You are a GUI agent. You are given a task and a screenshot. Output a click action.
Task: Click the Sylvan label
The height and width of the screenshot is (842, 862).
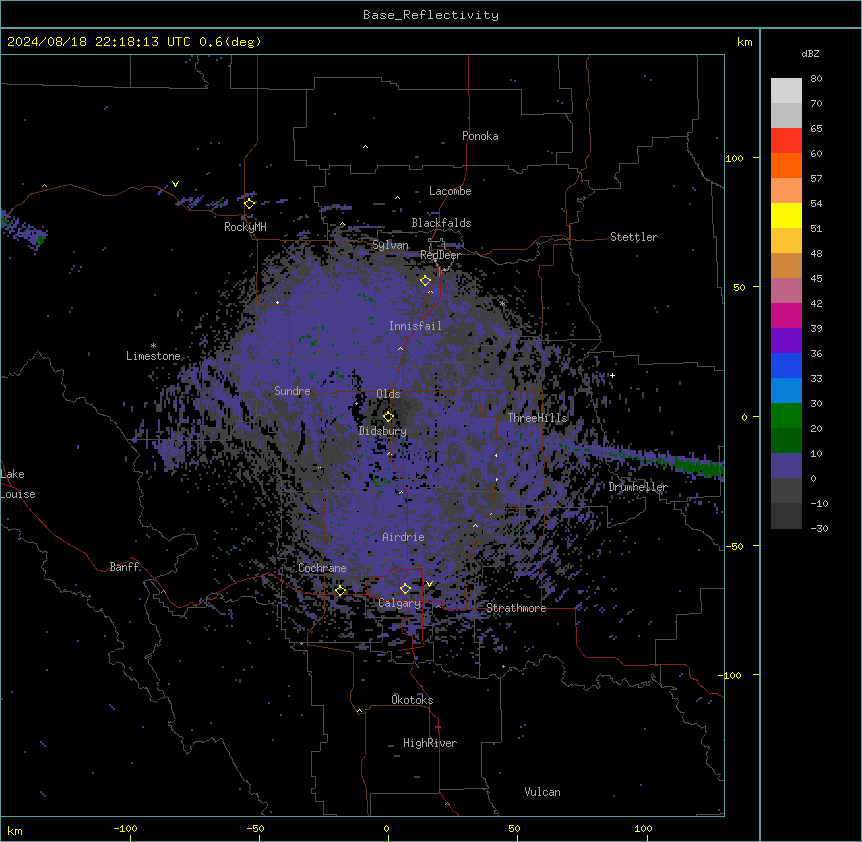click(390, 245)
